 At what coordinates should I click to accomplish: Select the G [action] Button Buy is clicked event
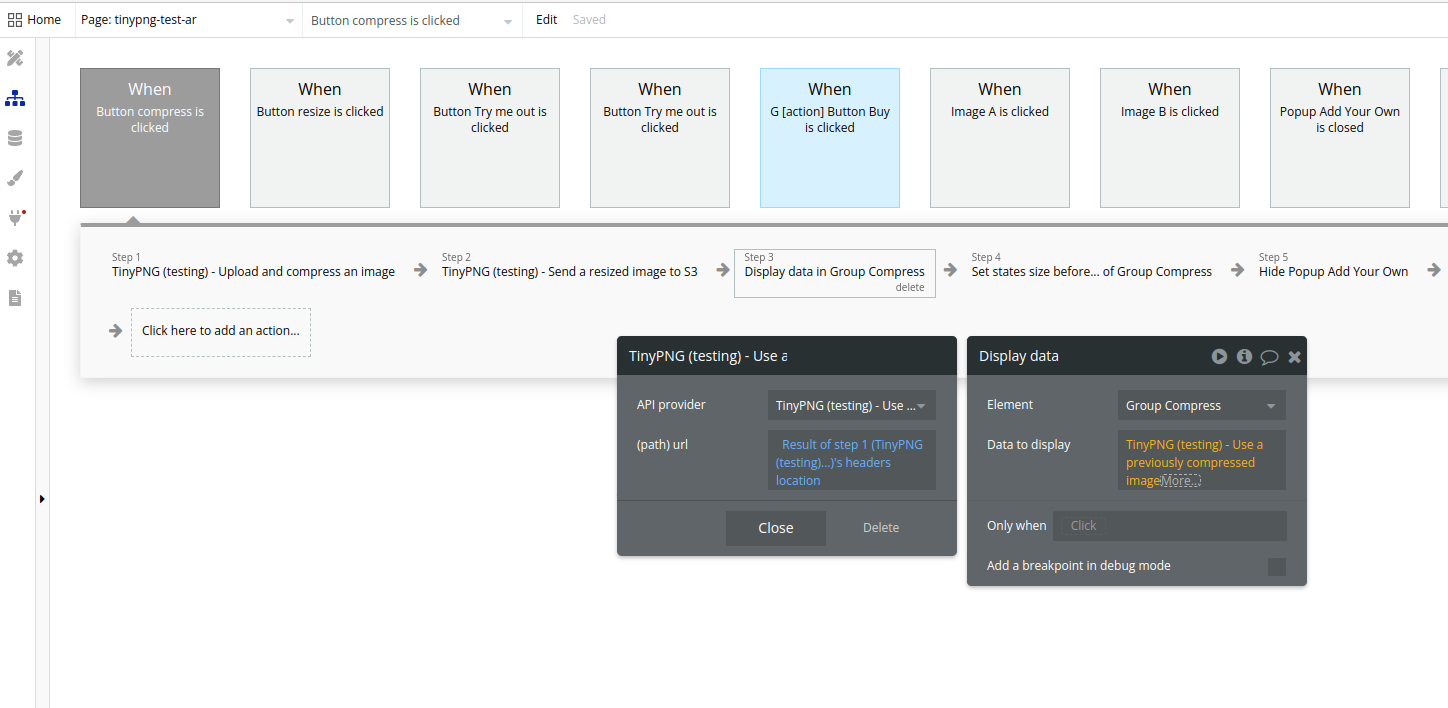pos(830,138)
